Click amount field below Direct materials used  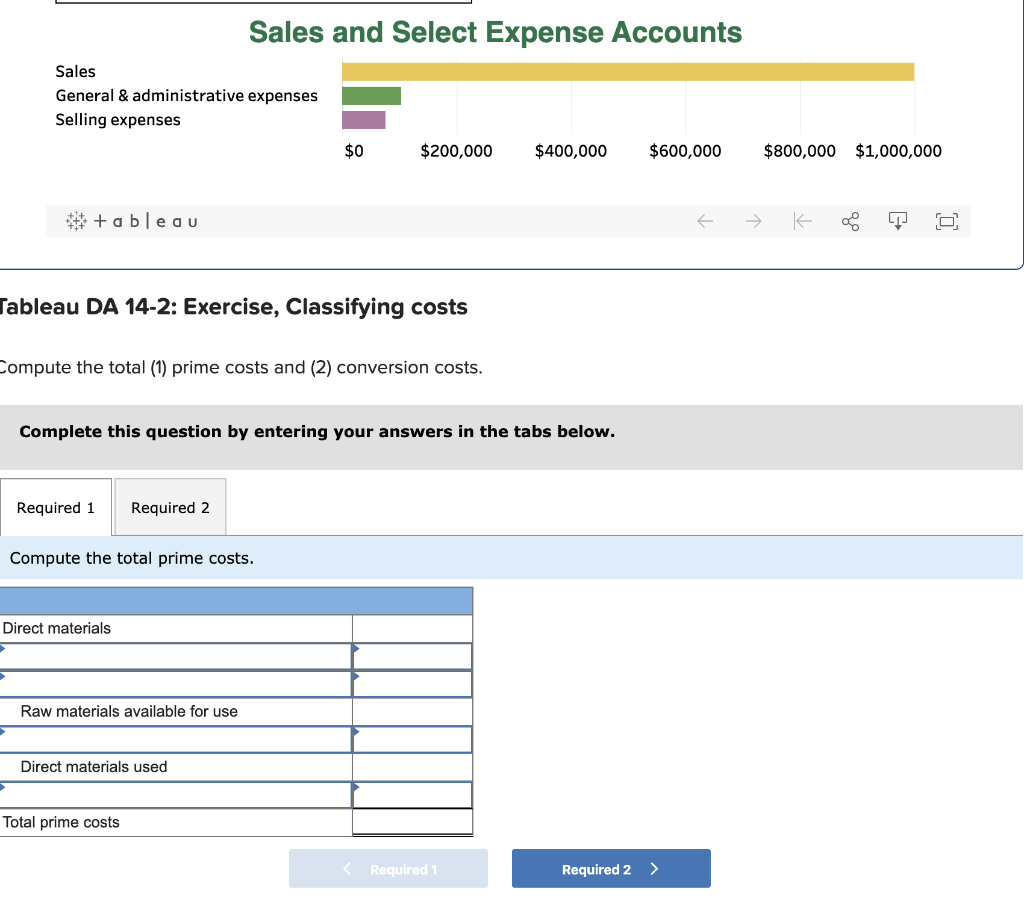coord(412,795)
